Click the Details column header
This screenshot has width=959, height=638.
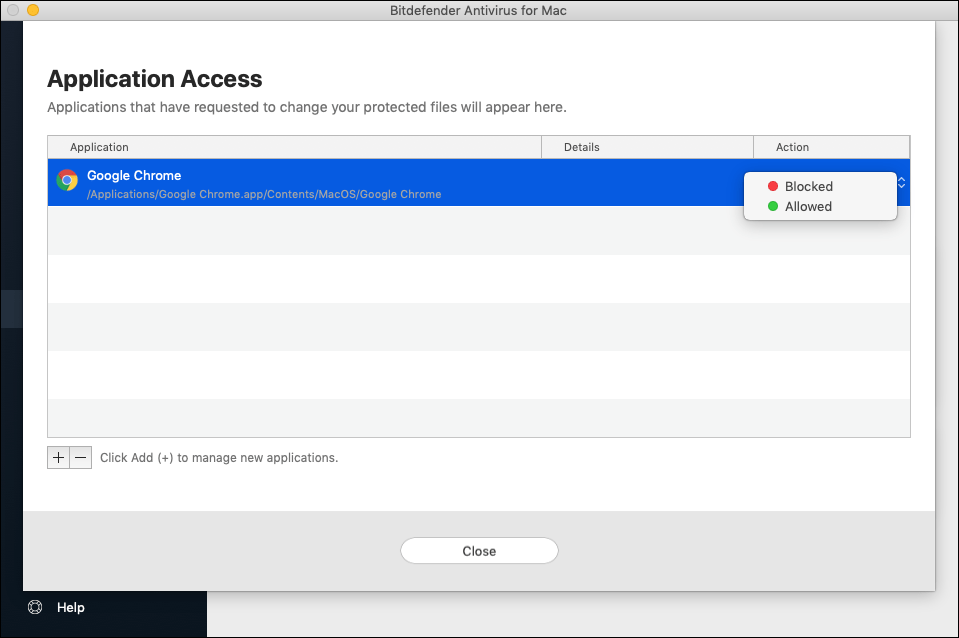pyautogui.click(x=582, y=147)
